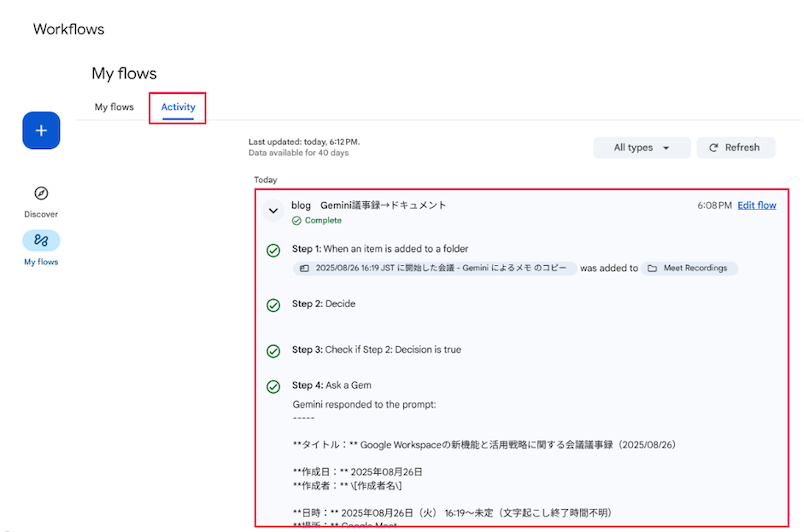Click the green check icon for Step 4
The height and width of the screenshot is (532, 804).
pyautogui.click(x=273, y=386)
